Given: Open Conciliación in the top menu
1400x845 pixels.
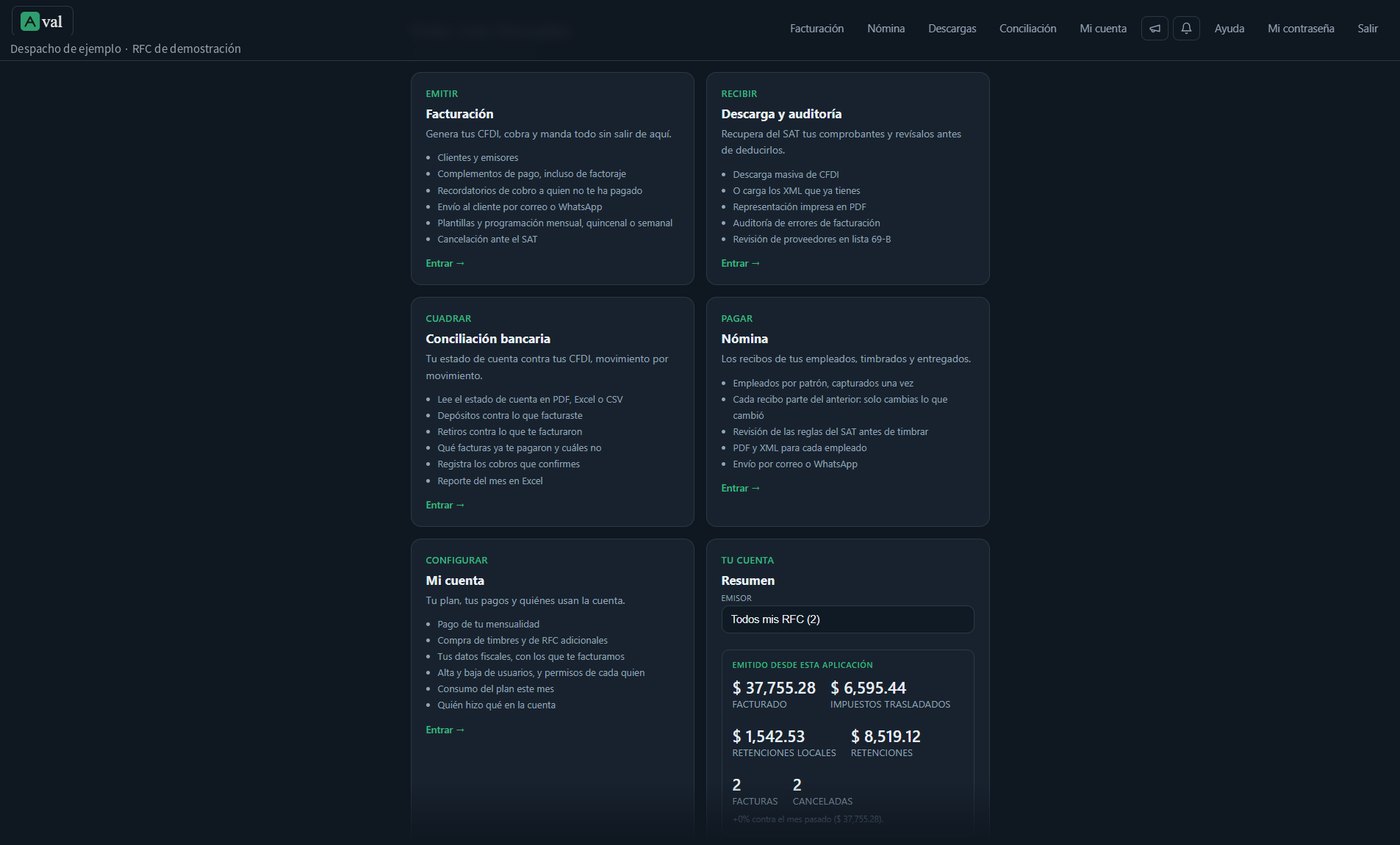Looking at the screenshot, I should click(1028, 29).
